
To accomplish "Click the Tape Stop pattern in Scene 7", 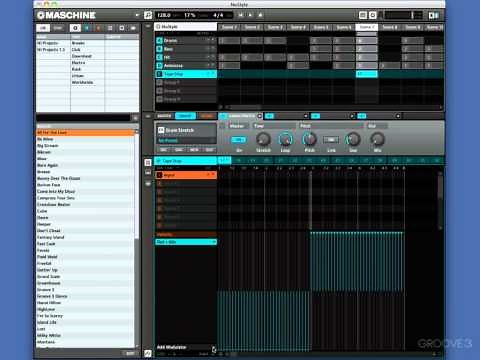I will [x=367, y=74].
